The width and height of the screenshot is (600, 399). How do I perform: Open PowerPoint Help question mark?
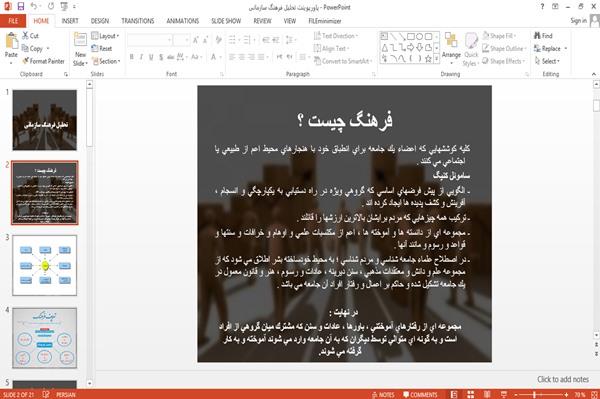tap(542, 7)
